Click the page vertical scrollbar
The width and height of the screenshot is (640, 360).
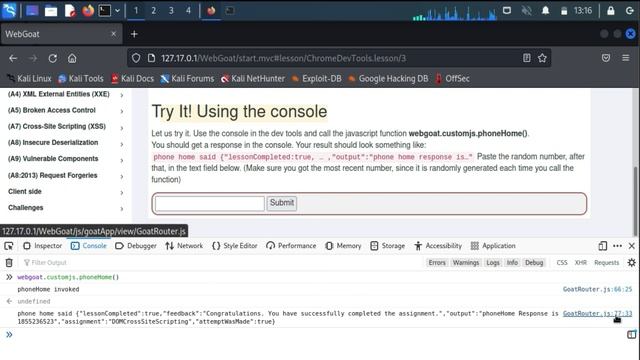pos(635,200)
